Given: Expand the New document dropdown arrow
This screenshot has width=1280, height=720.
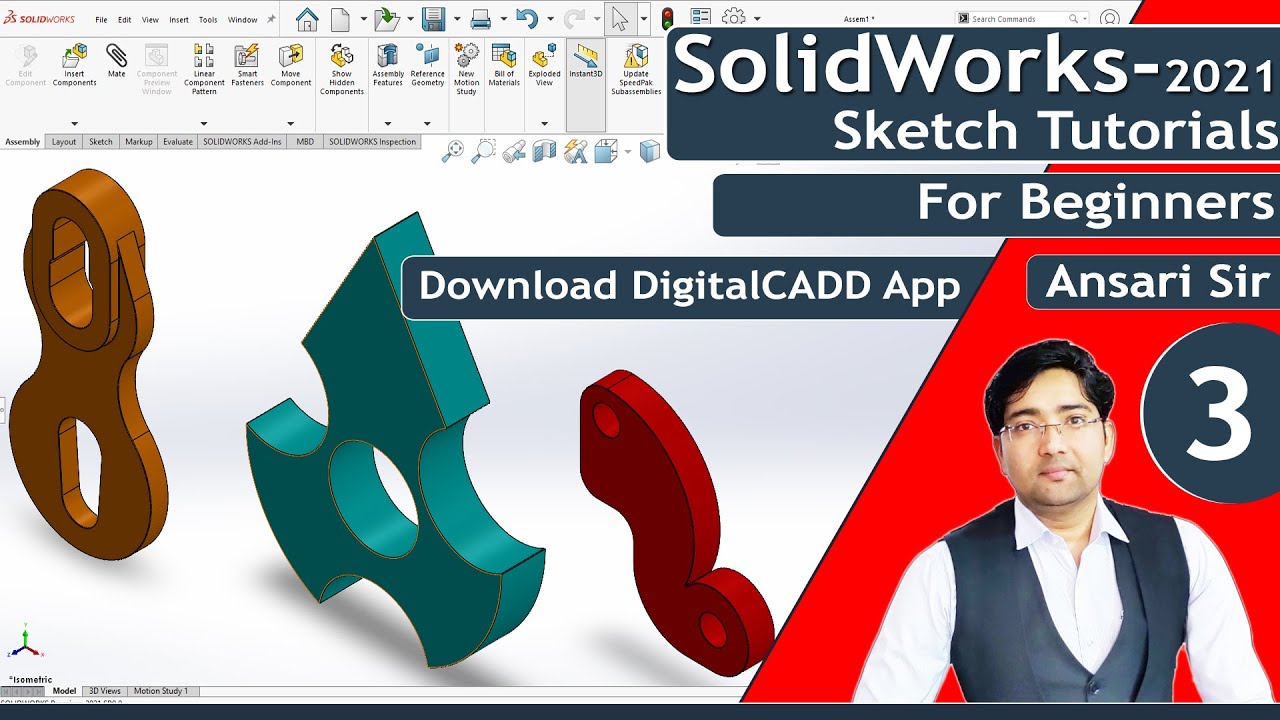Looking at the screenshot, I should 362,19.
